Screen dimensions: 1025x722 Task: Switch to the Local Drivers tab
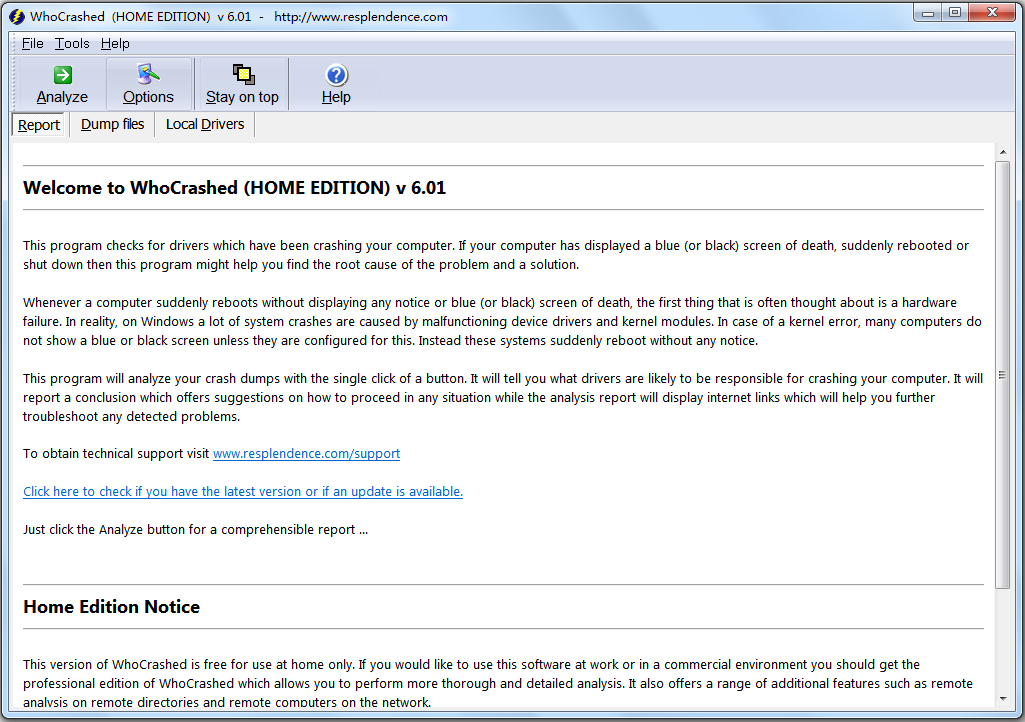205,124
